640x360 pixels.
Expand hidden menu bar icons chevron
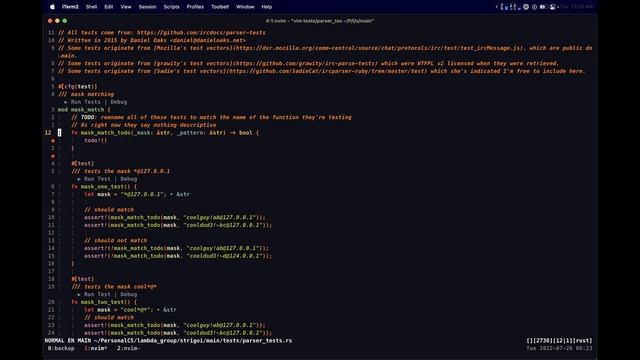pos(496,7)
